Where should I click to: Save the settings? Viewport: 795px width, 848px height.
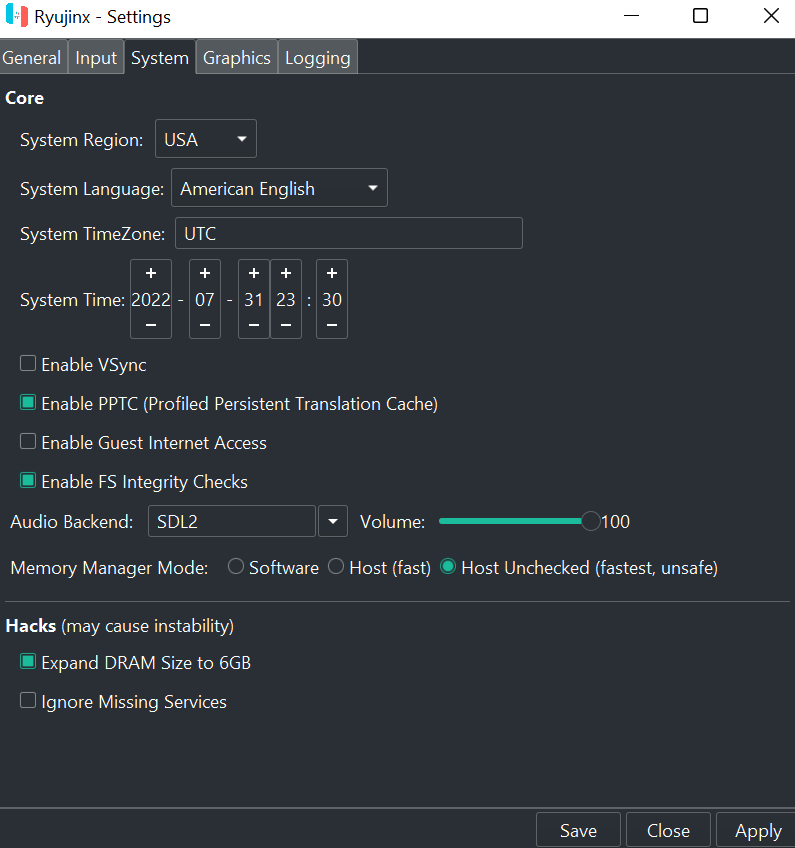578,830
